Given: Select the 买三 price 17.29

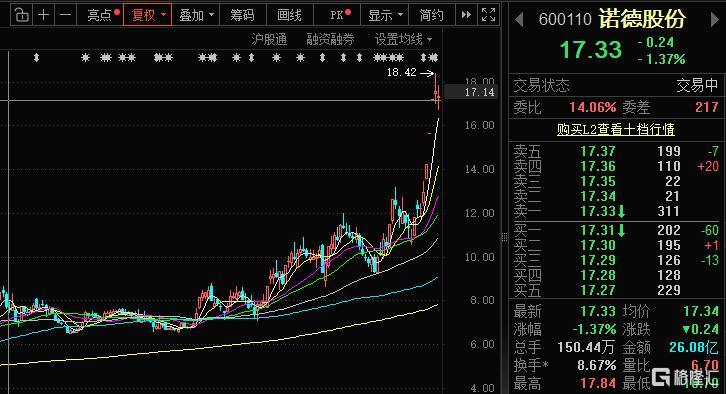Looking at the screenshot, I should point(598,260).
